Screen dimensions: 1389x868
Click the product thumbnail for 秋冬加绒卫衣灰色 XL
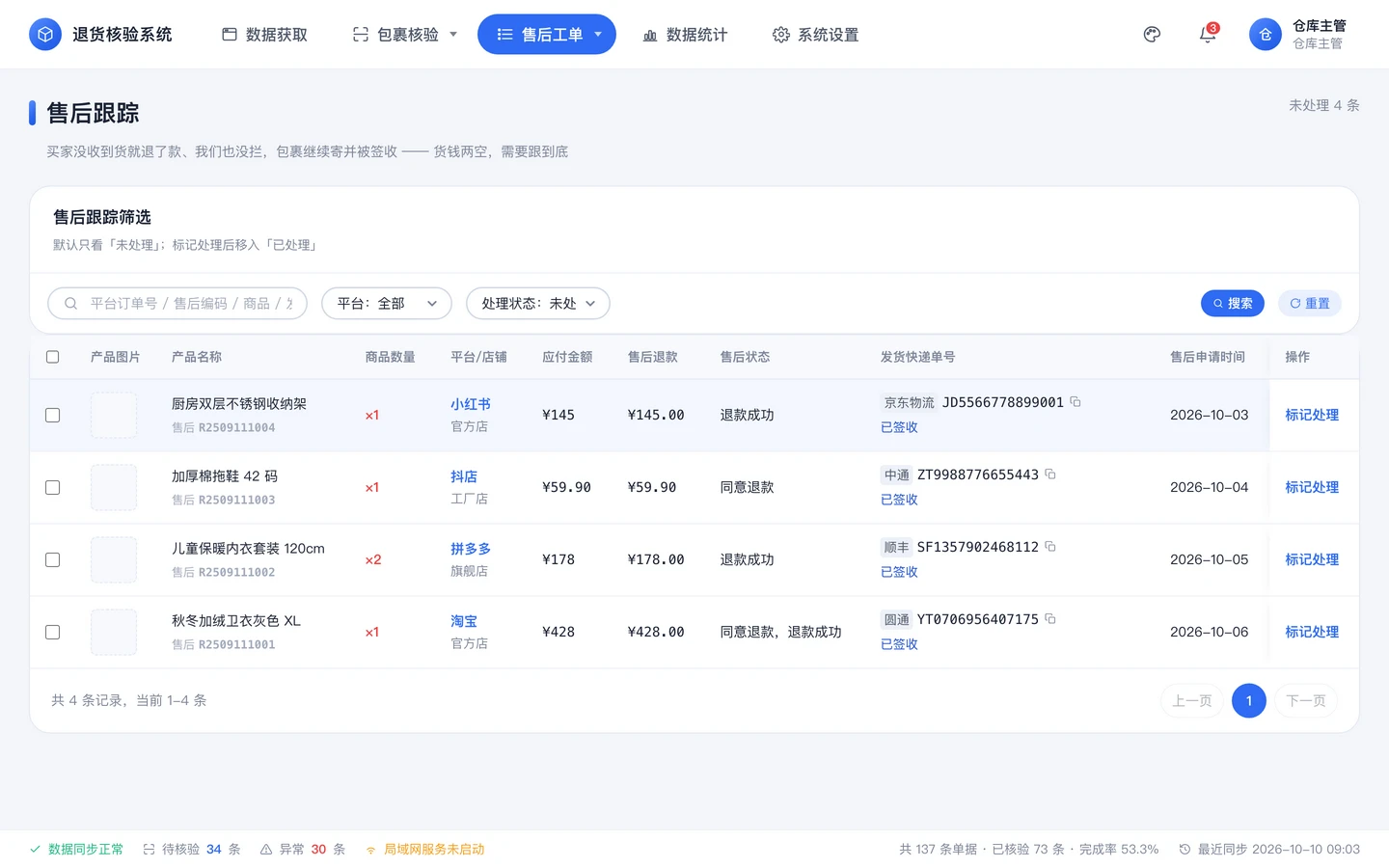pyautogui.click(x=114, y=633)
